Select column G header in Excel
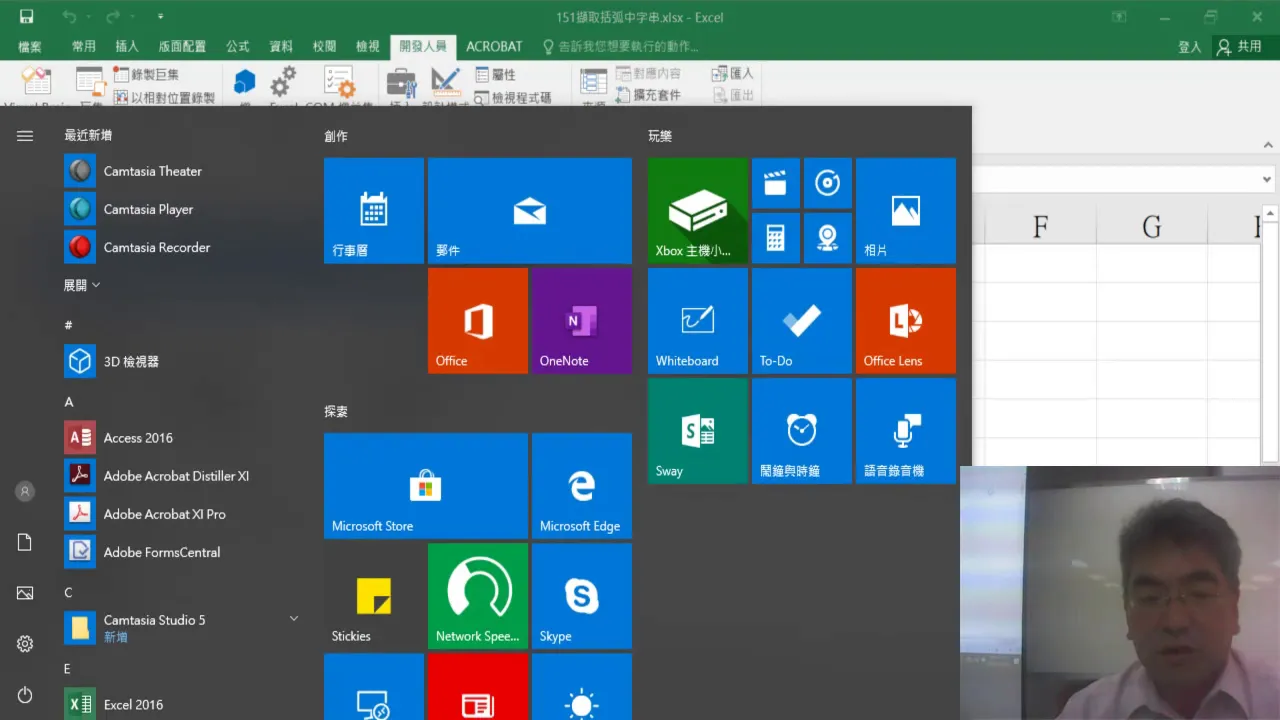 point(1152,227)
